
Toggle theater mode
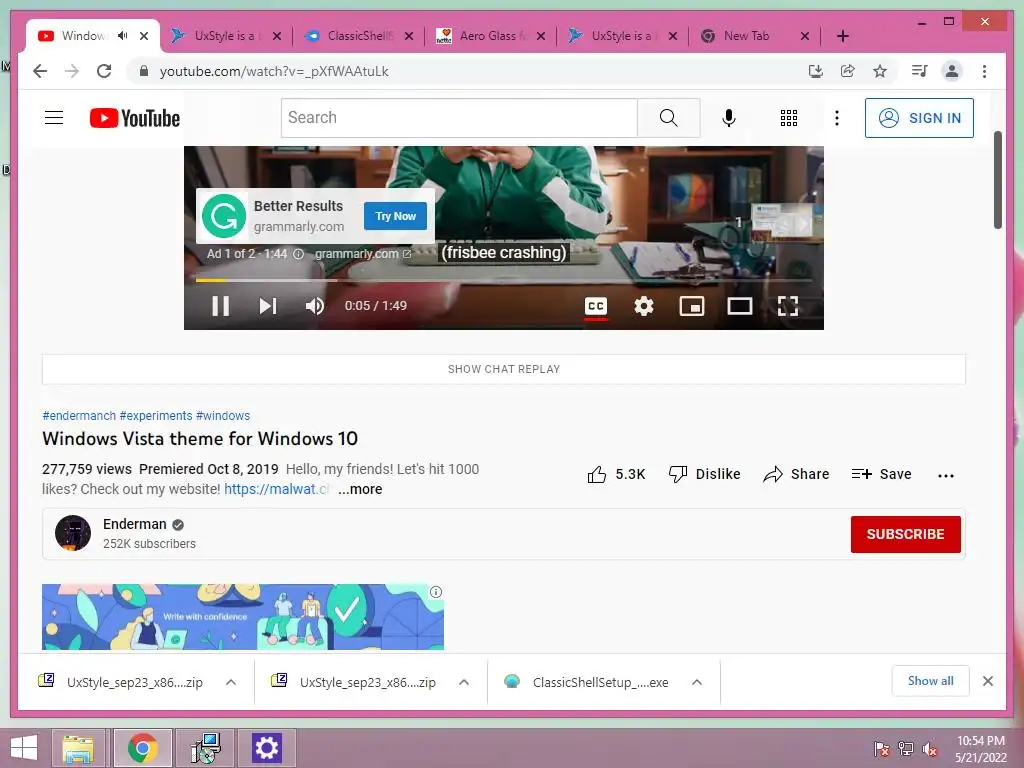click(740, 306)
